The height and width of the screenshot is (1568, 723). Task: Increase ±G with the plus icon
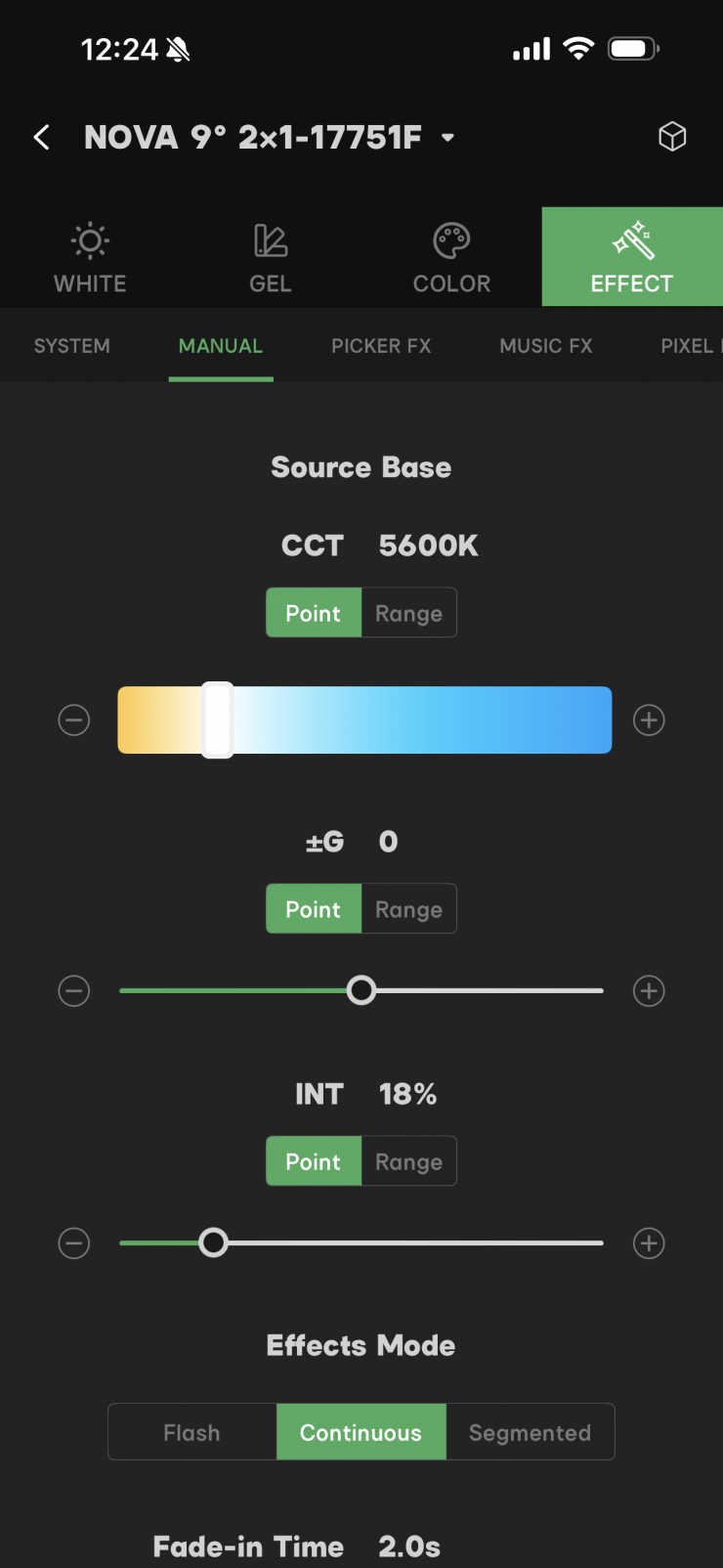pos(649,991)
